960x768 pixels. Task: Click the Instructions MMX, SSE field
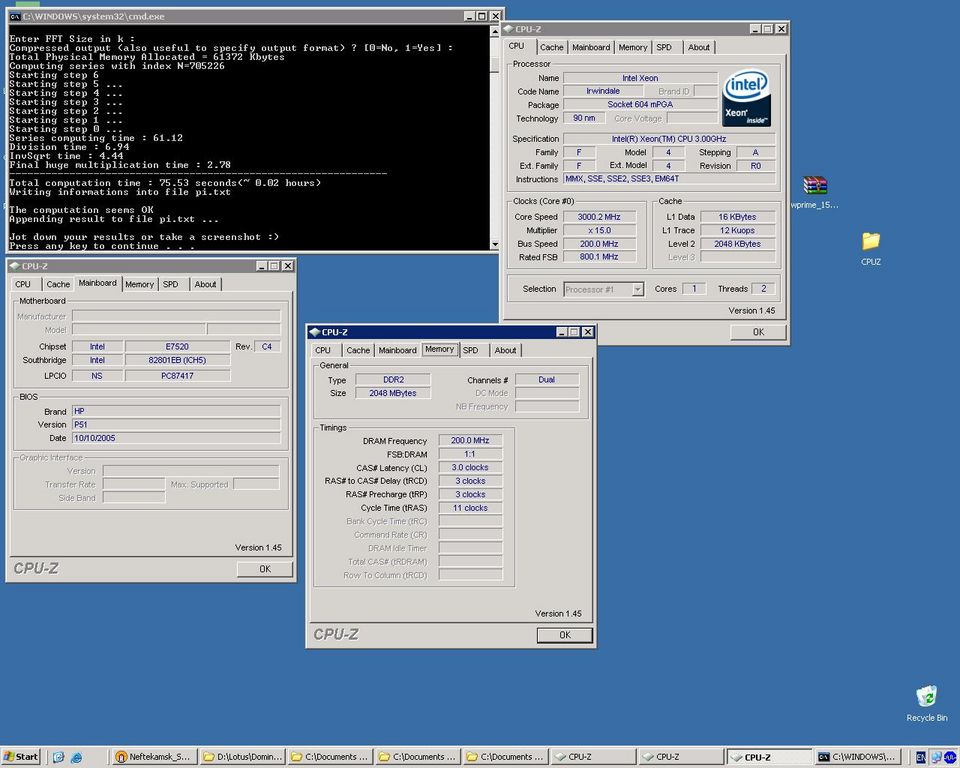669,179
